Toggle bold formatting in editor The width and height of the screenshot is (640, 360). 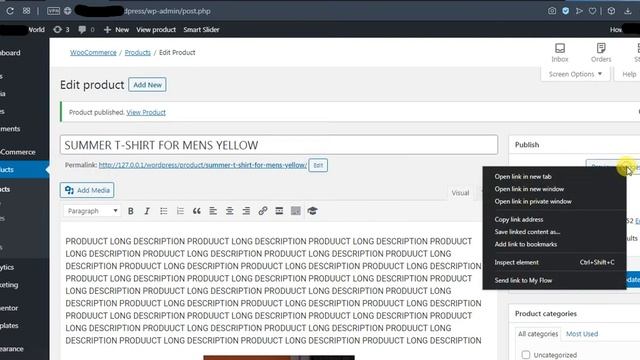coord(131,211)
